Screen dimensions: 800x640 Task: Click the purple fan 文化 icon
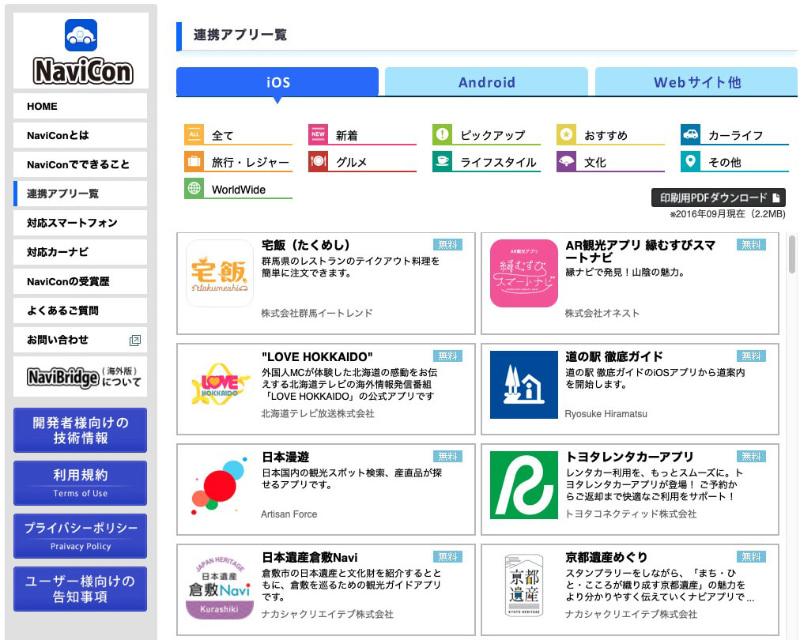pos(566,162)
